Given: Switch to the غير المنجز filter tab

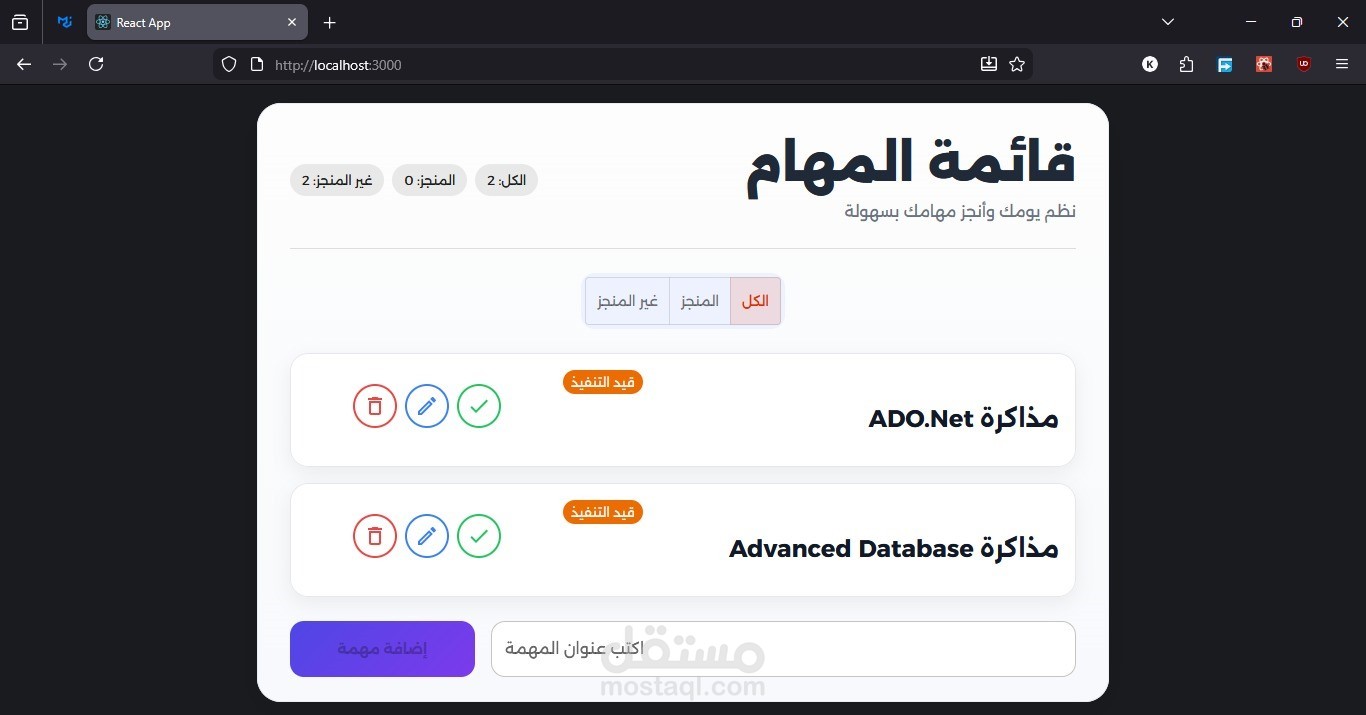Looking at the screenshot, I should (627, 301).
